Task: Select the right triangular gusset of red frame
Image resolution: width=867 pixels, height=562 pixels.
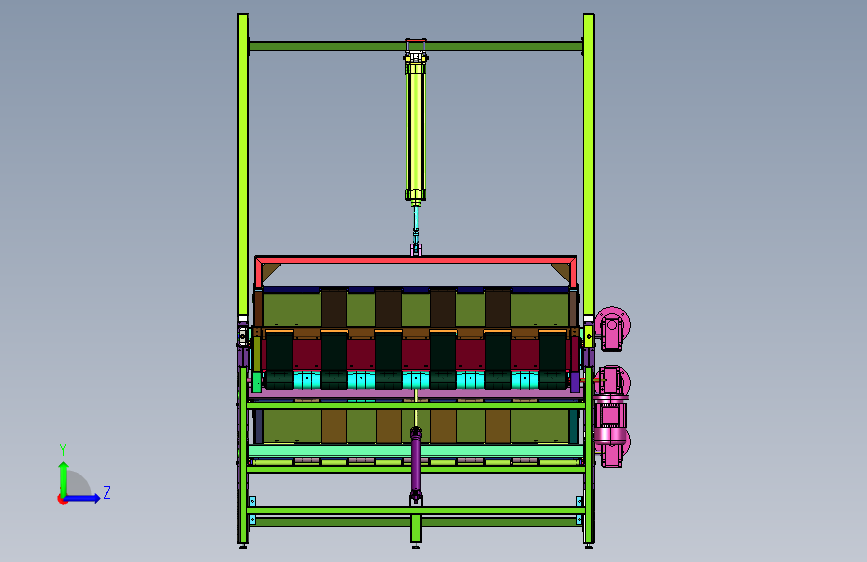Action: click(x=562, y=270)
